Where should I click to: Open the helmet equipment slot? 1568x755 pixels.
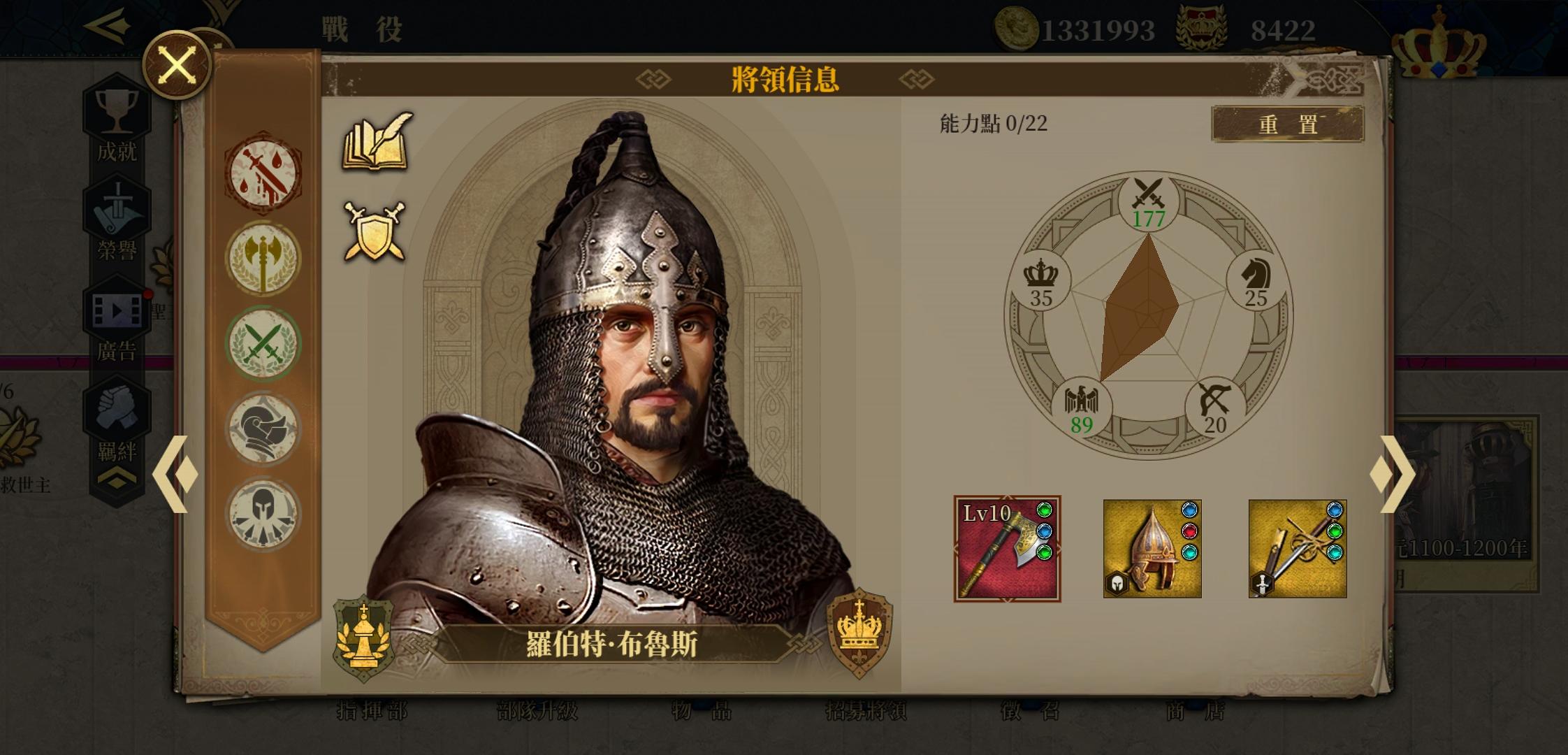pos(1152,549)
